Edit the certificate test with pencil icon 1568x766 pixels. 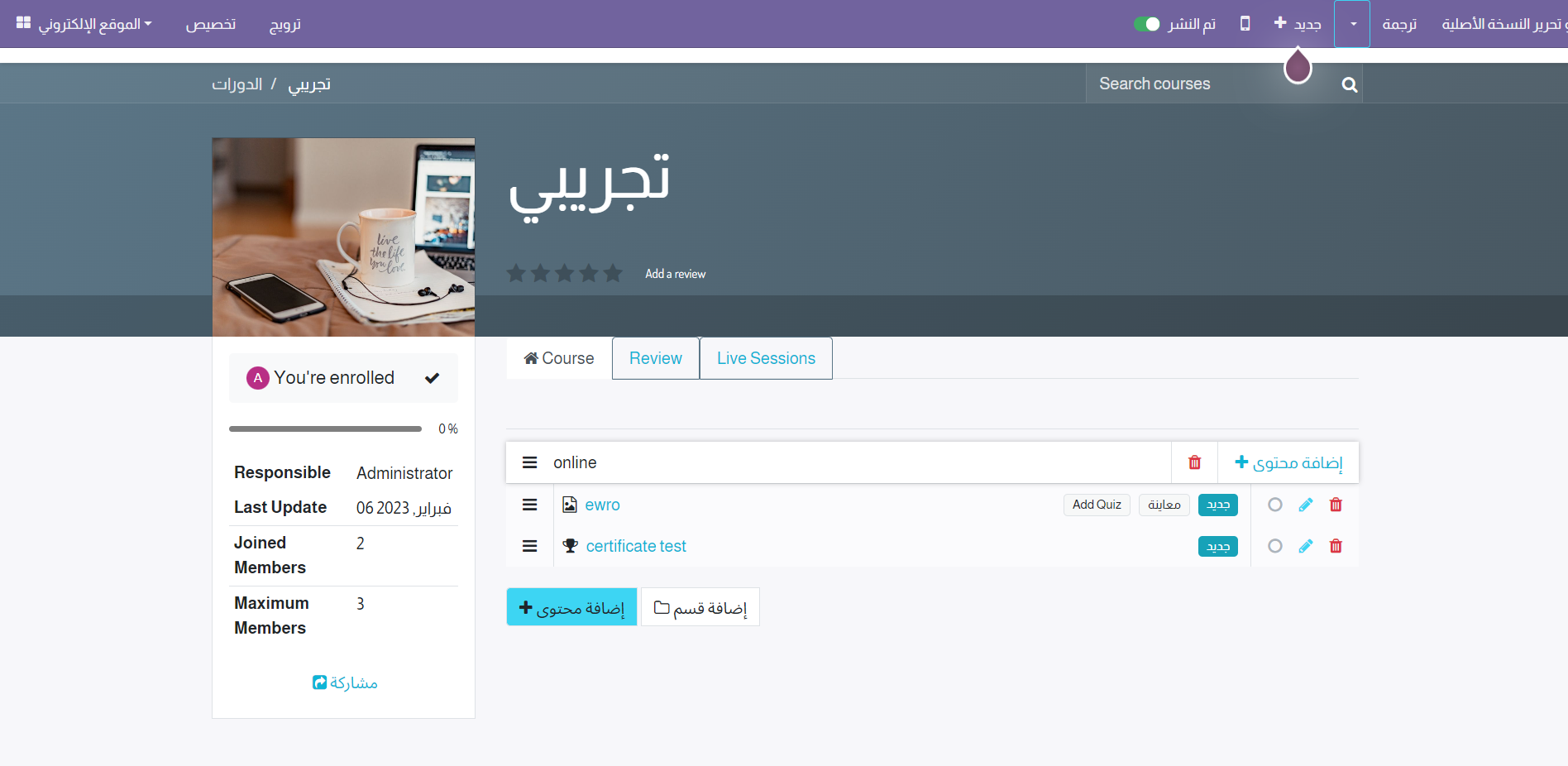pyautogui.click(x=1306, y=546)
